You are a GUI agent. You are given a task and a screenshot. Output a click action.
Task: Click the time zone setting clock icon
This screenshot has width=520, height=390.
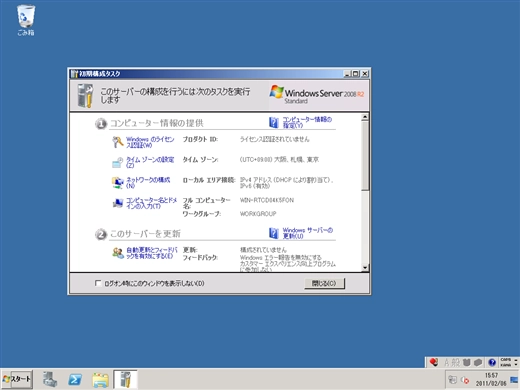(x=117, y=162)
